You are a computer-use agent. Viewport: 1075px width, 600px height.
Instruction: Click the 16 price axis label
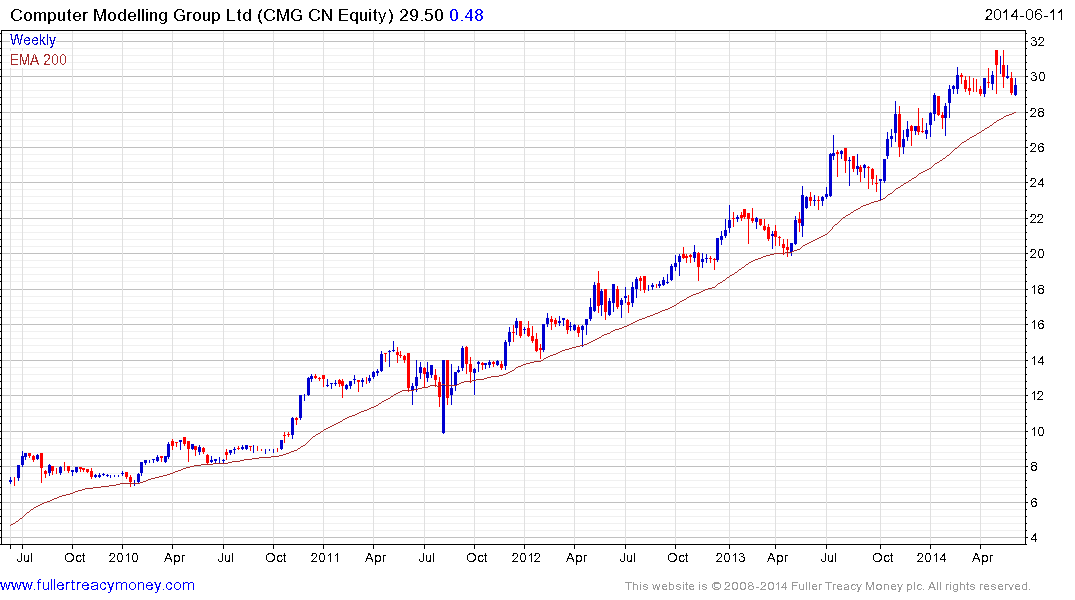1037,325
